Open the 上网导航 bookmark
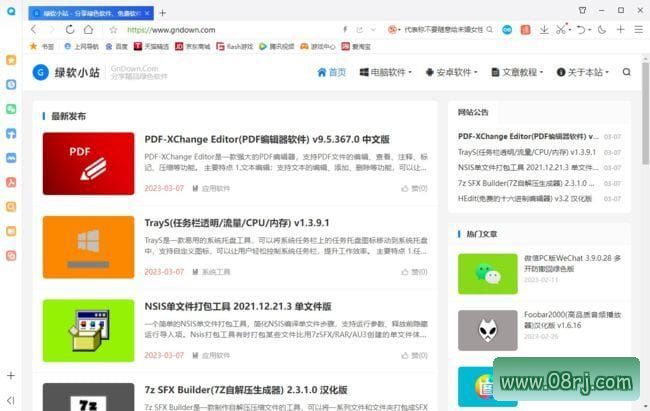Screen dimensions: 650x411 [x=82, y=46]
